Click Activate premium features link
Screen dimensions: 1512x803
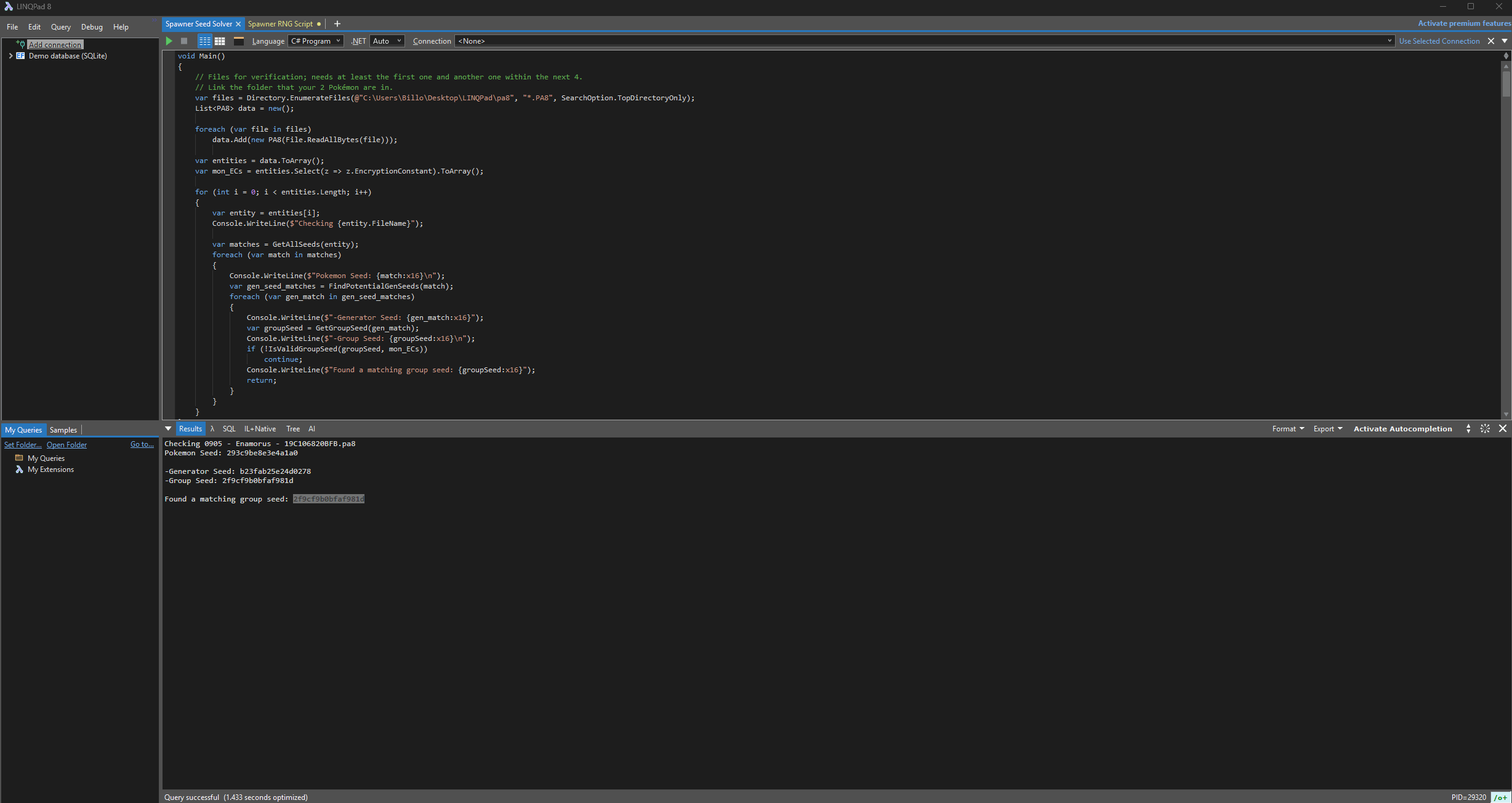point(1464,23)
